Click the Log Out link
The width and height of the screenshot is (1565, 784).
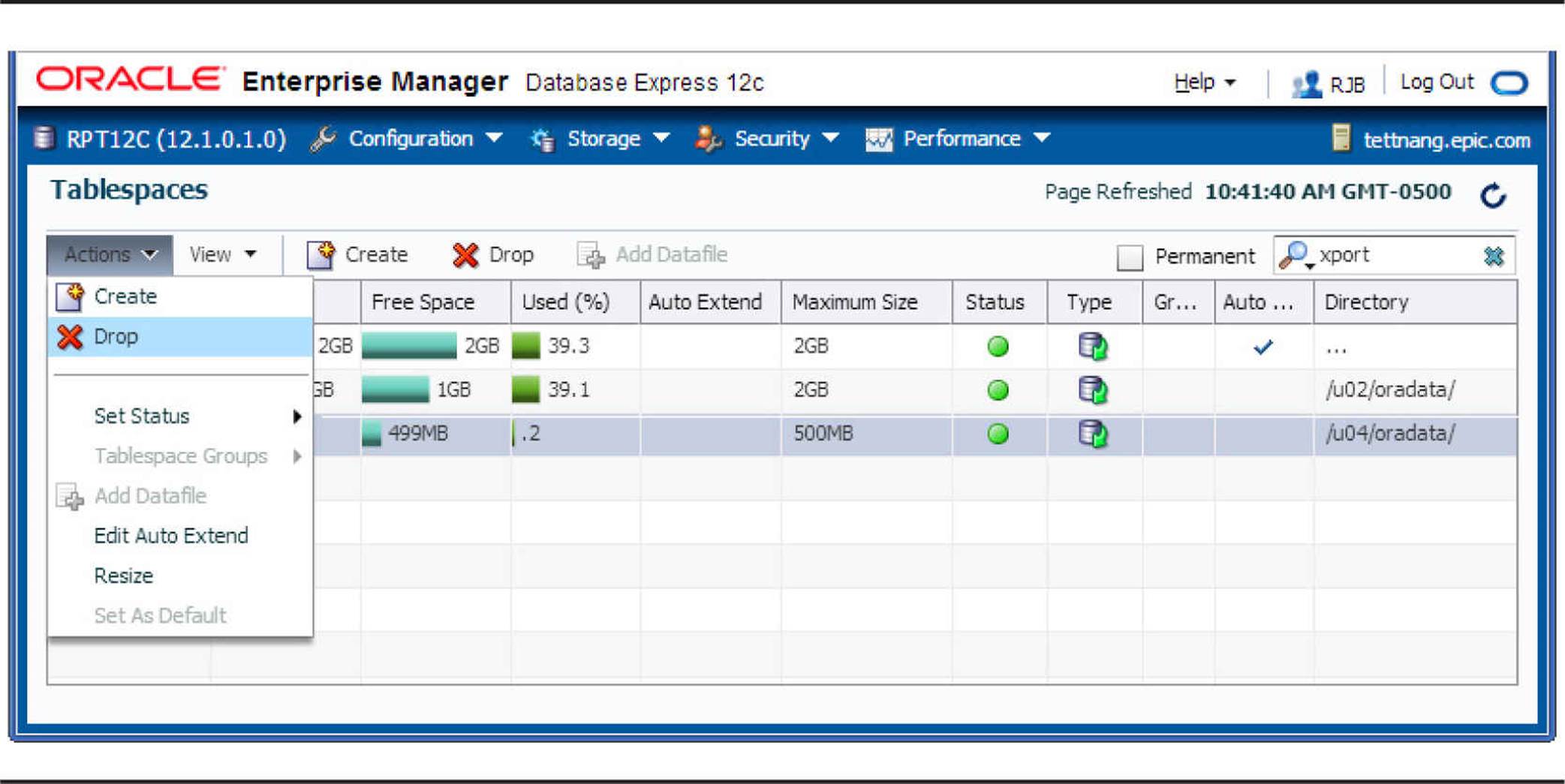[x=1437, y=82]
